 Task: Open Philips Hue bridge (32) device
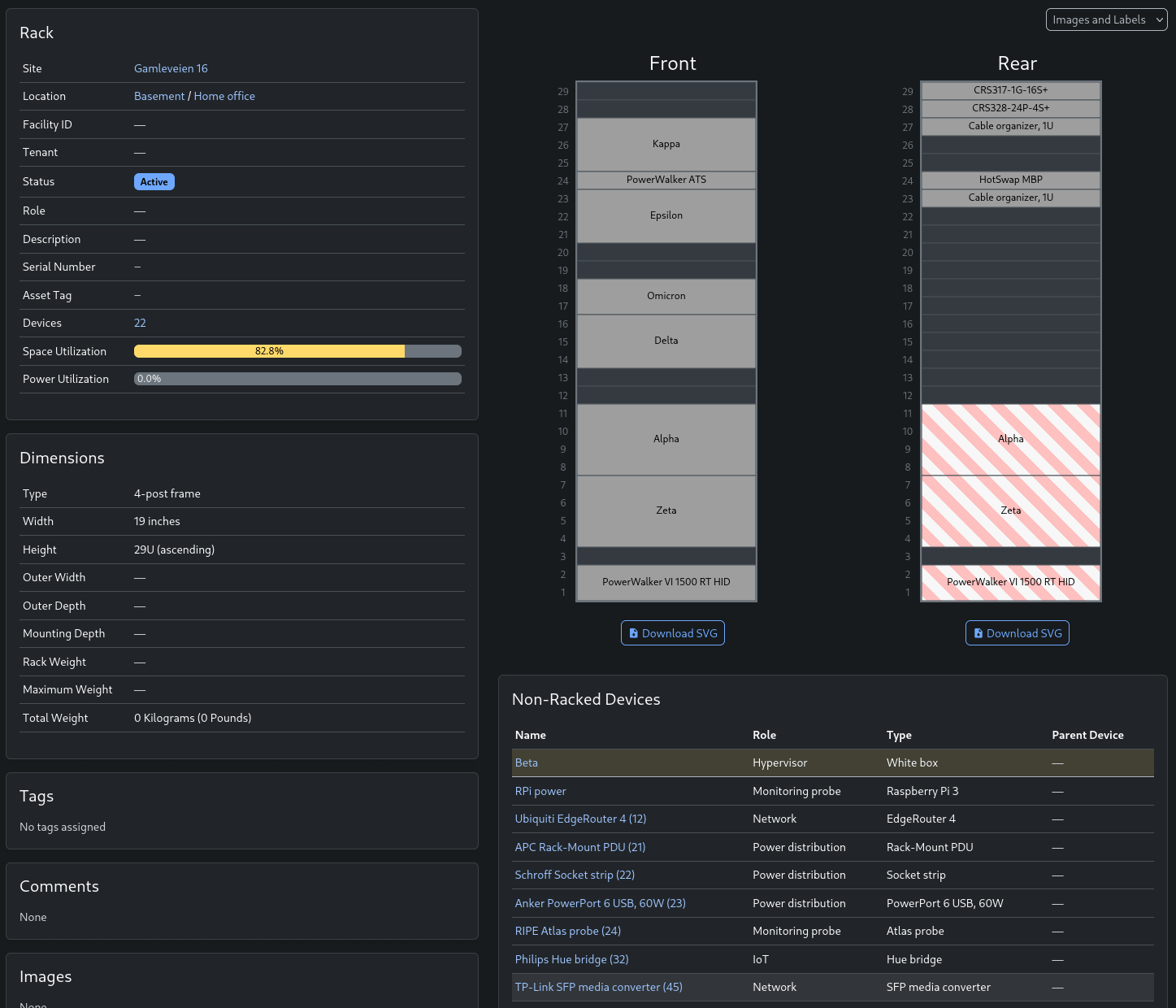coord(571,959)
